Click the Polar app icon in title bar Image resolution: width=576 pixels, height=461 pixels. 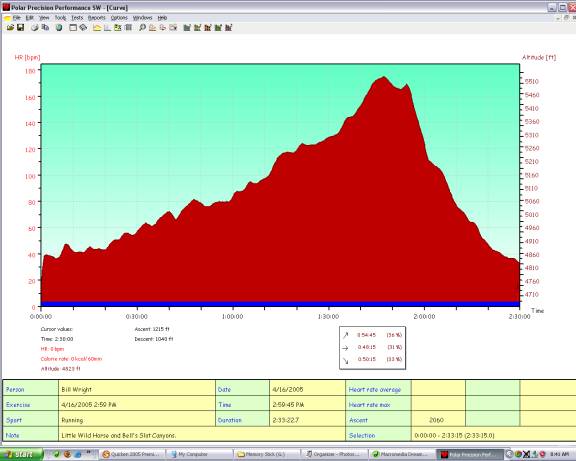pyautogui.click(x=6, y=7)
